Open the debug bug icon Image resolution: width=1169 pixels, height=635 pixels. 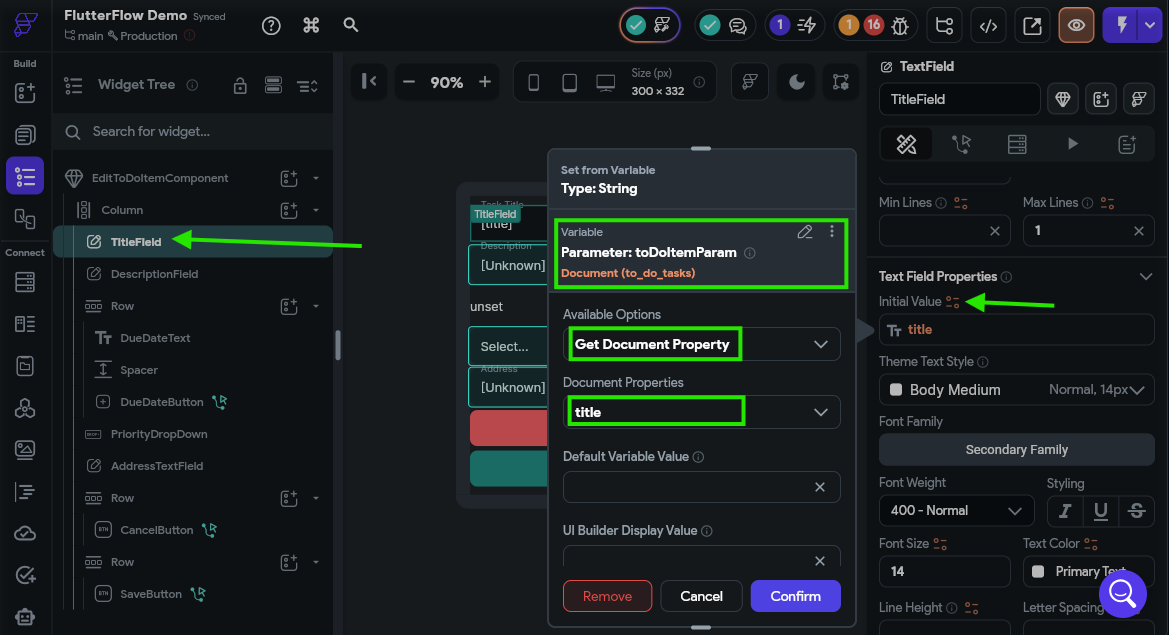[900, 25]
